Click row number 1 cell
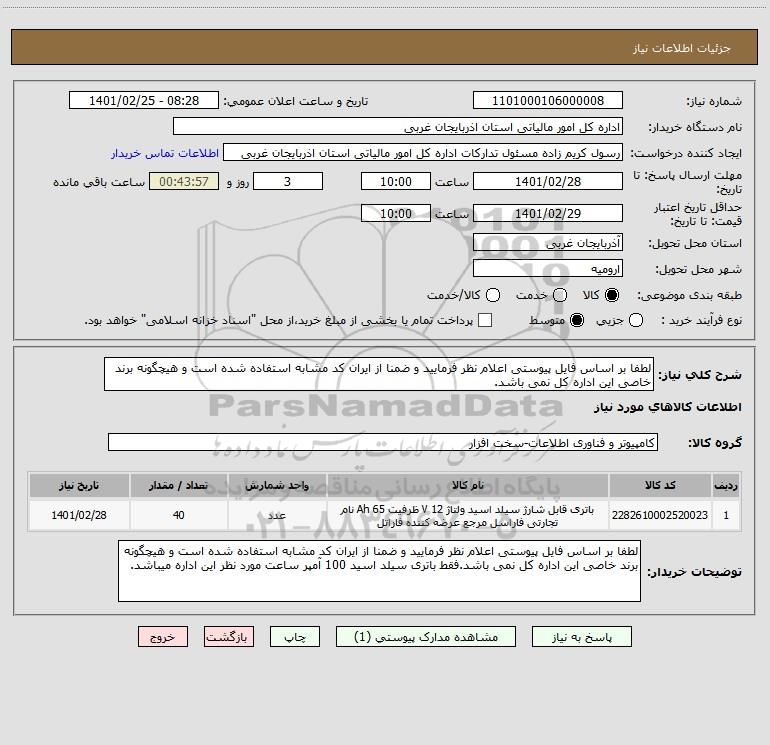 point(726,515)
